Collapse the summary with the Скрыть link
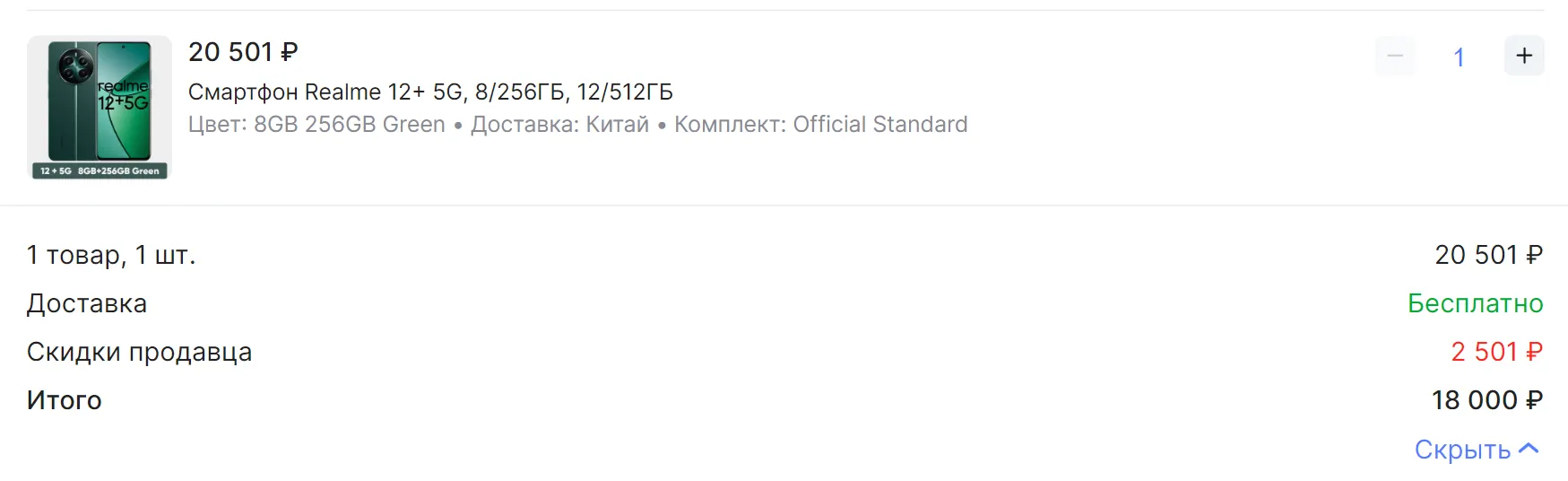Screen dimensions: 1568x481 pyautogui.click(x=1462, y=449)
